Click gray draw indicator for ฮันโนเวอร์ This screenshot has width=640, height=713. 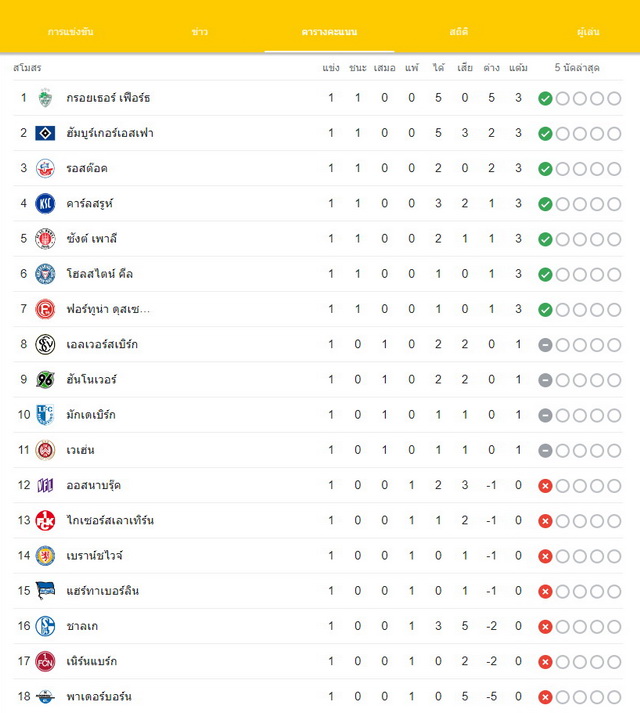click(x=545, y=380)
